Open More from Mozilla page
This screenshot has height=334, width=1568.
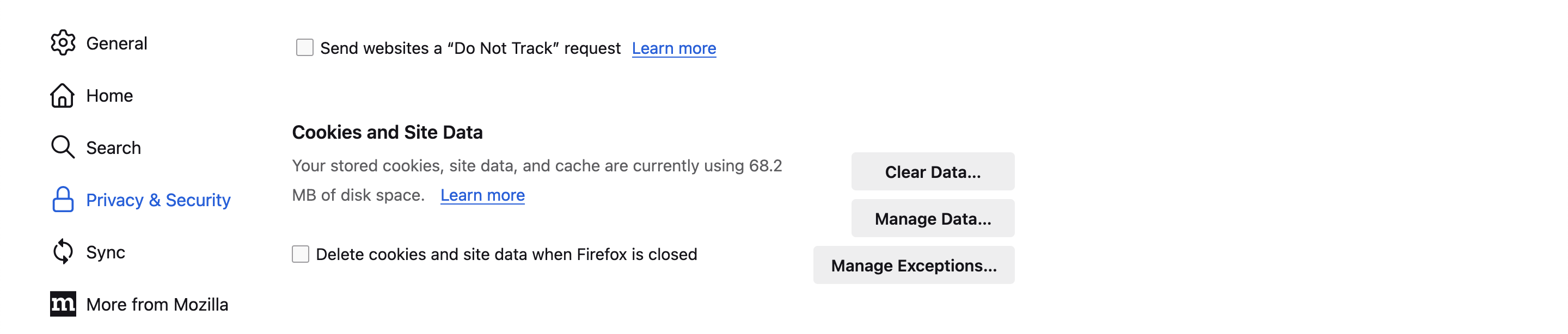coord(157,305)
